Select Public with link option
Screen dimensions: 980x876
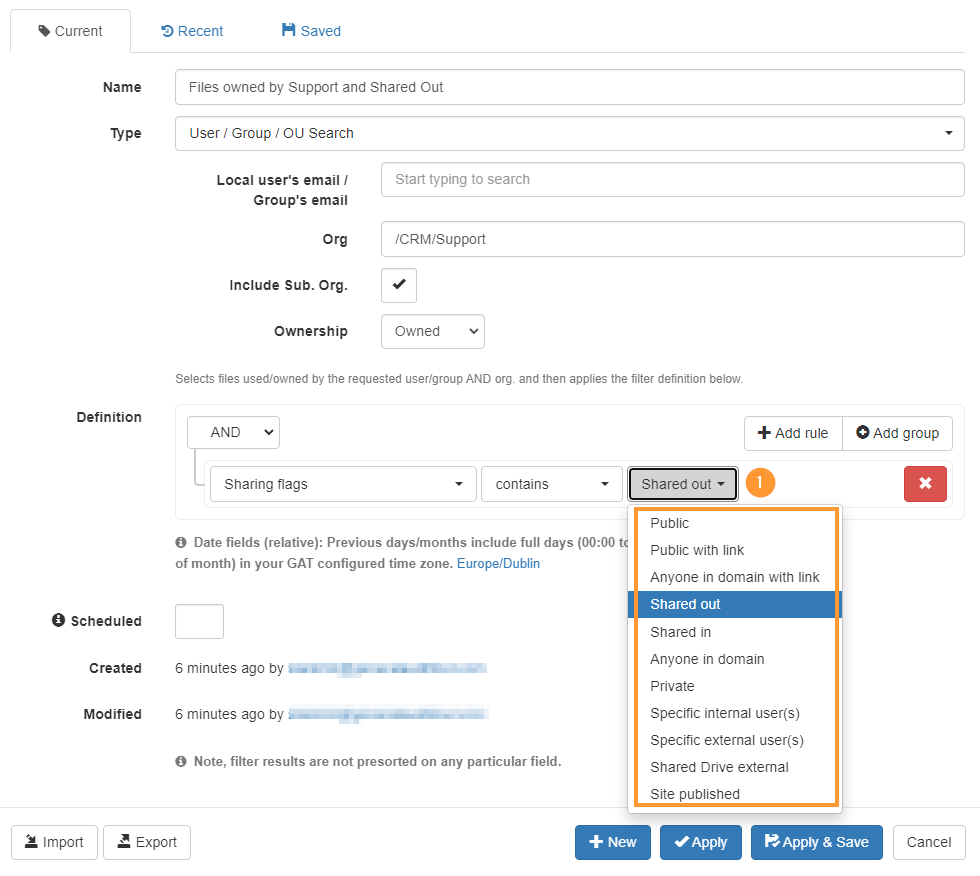pos(735,550)
